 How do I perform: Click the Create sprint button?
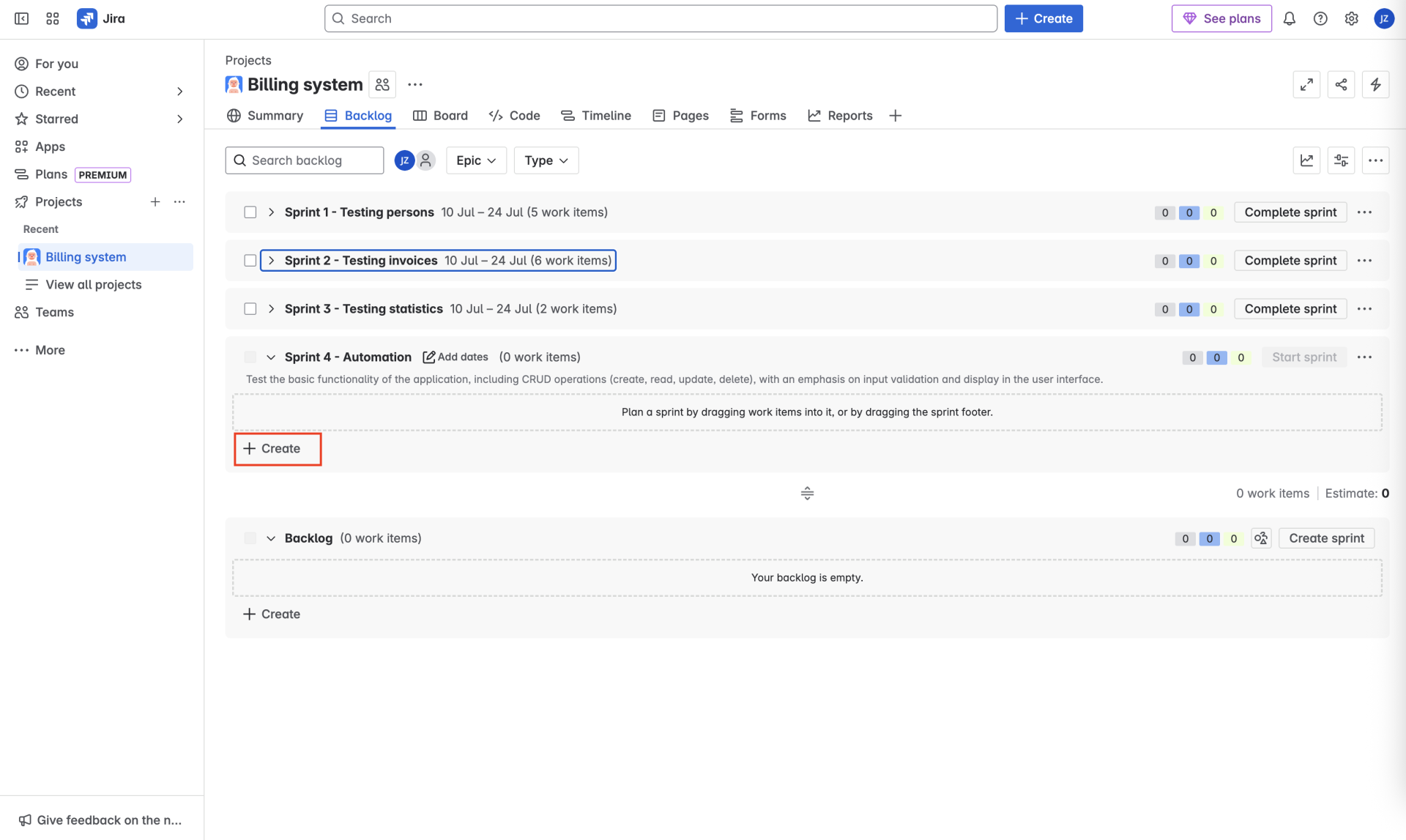(x=1325, y=538)
